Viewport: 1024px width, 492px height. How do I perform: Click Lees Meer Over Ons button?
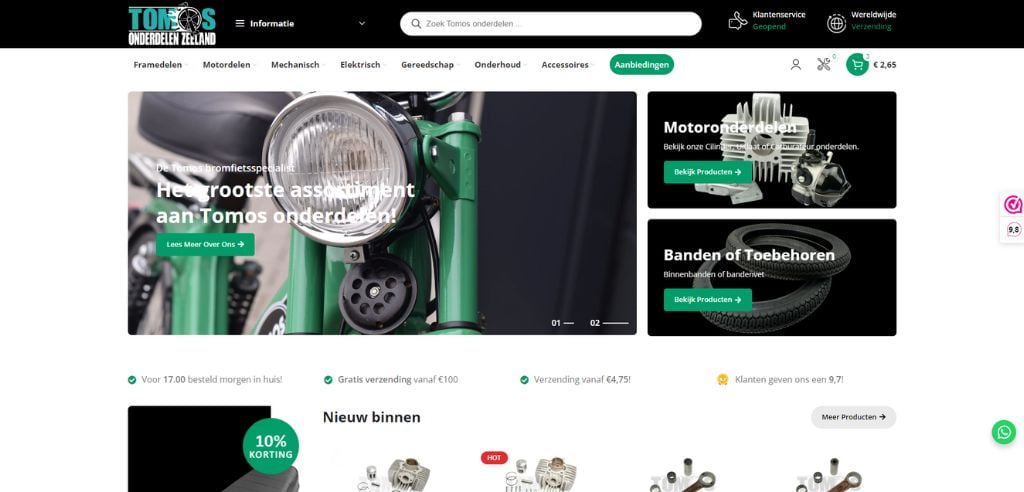tap(205, 244)
